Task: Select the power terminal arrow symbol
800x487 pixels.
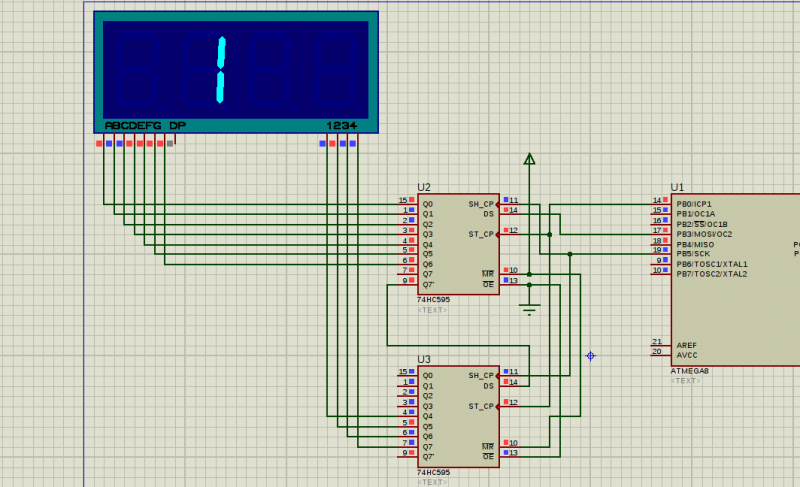Action: 529,159
